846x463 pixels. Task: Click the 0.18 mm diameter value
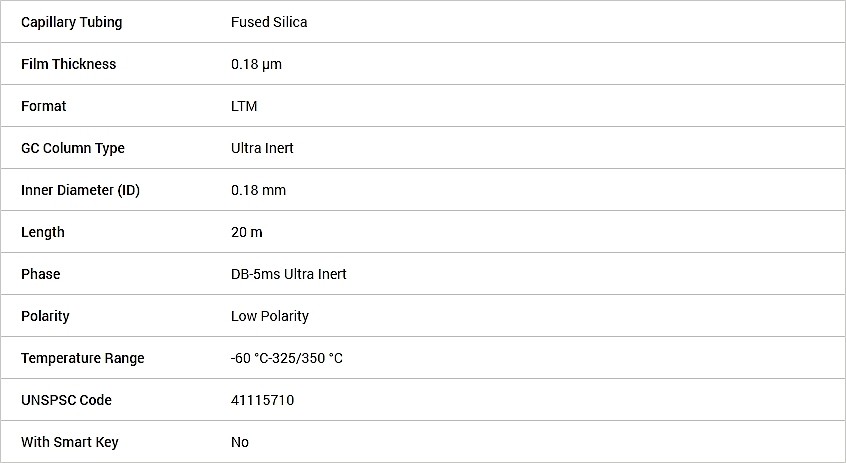coord(258,190)
